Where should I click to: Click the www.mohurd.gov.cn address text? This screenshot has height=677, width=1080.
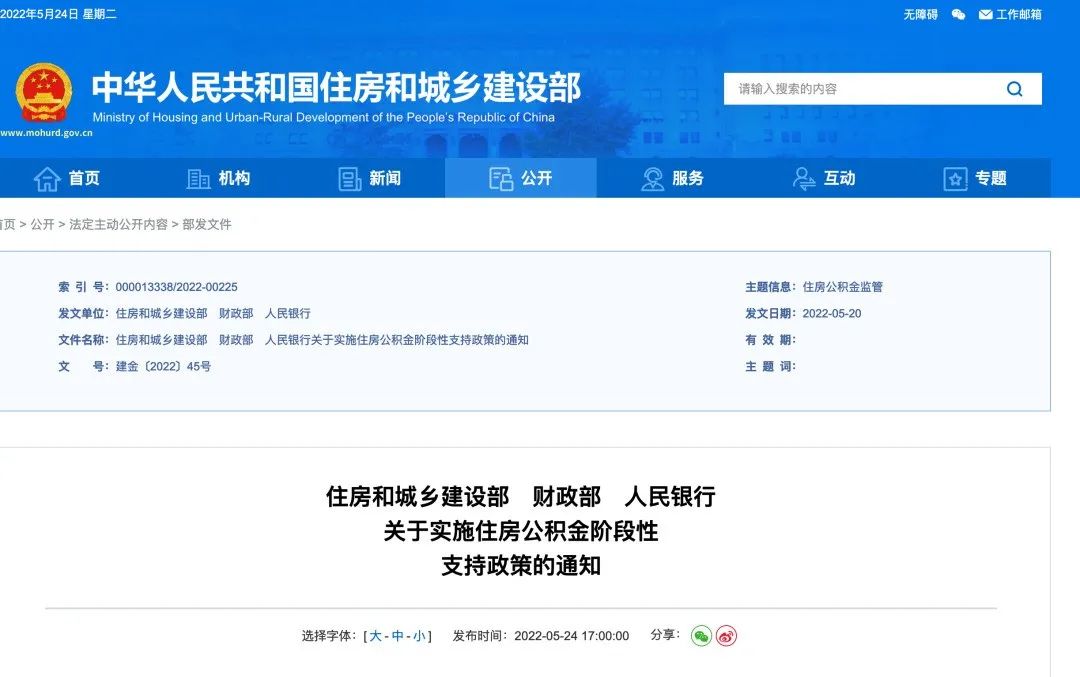46,133
